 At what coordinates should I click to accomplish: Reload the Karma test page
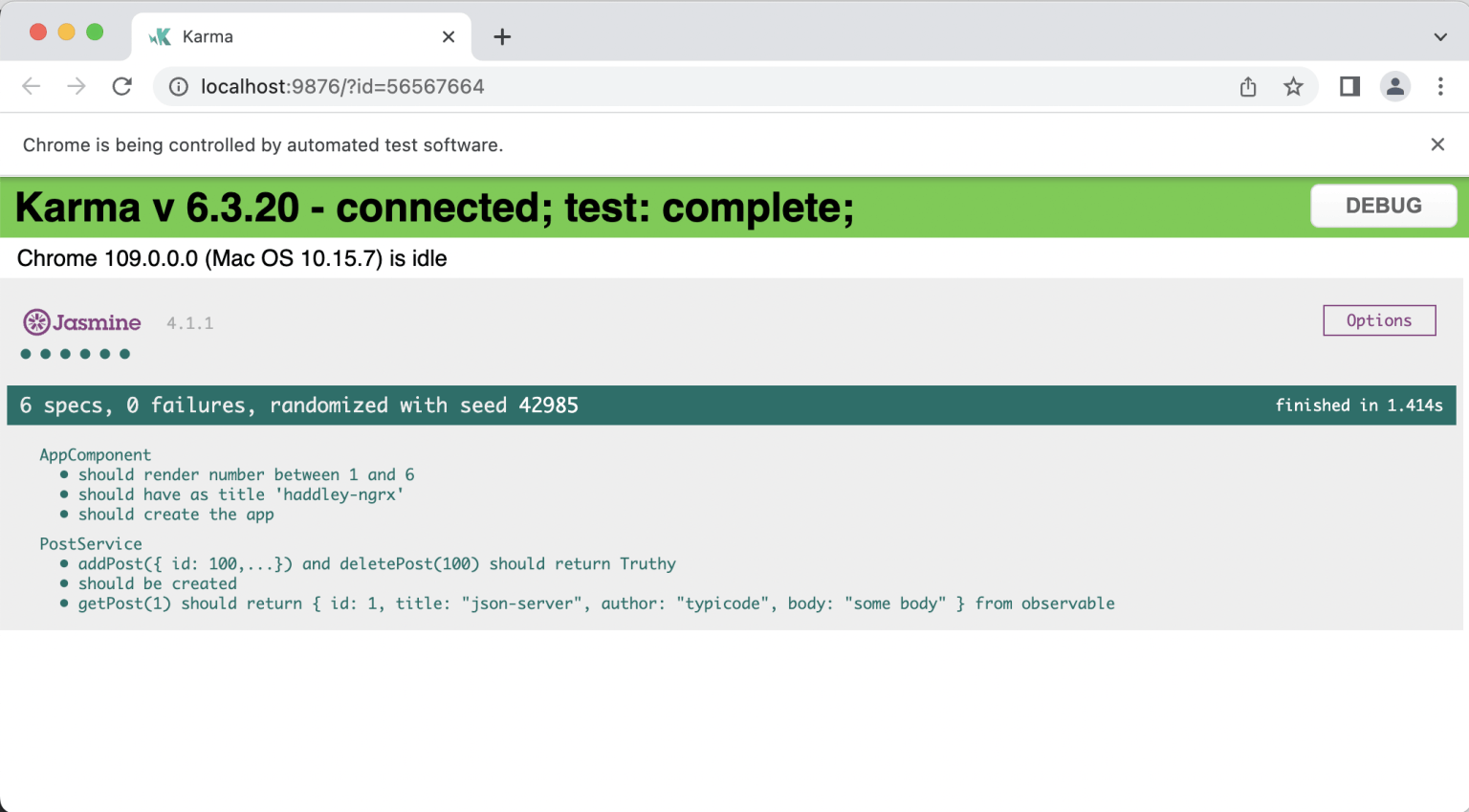tap(121, 86)
